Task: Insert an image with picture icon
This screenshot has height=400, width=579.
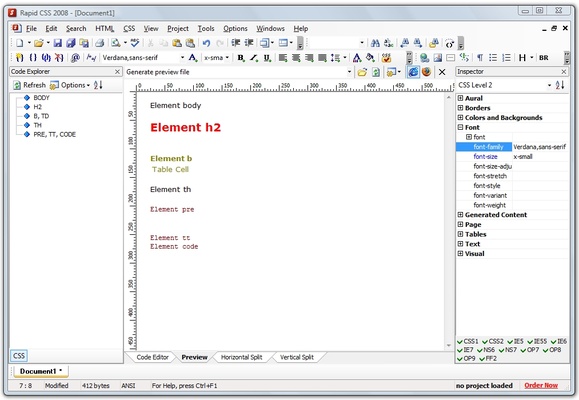Action: 438,58
